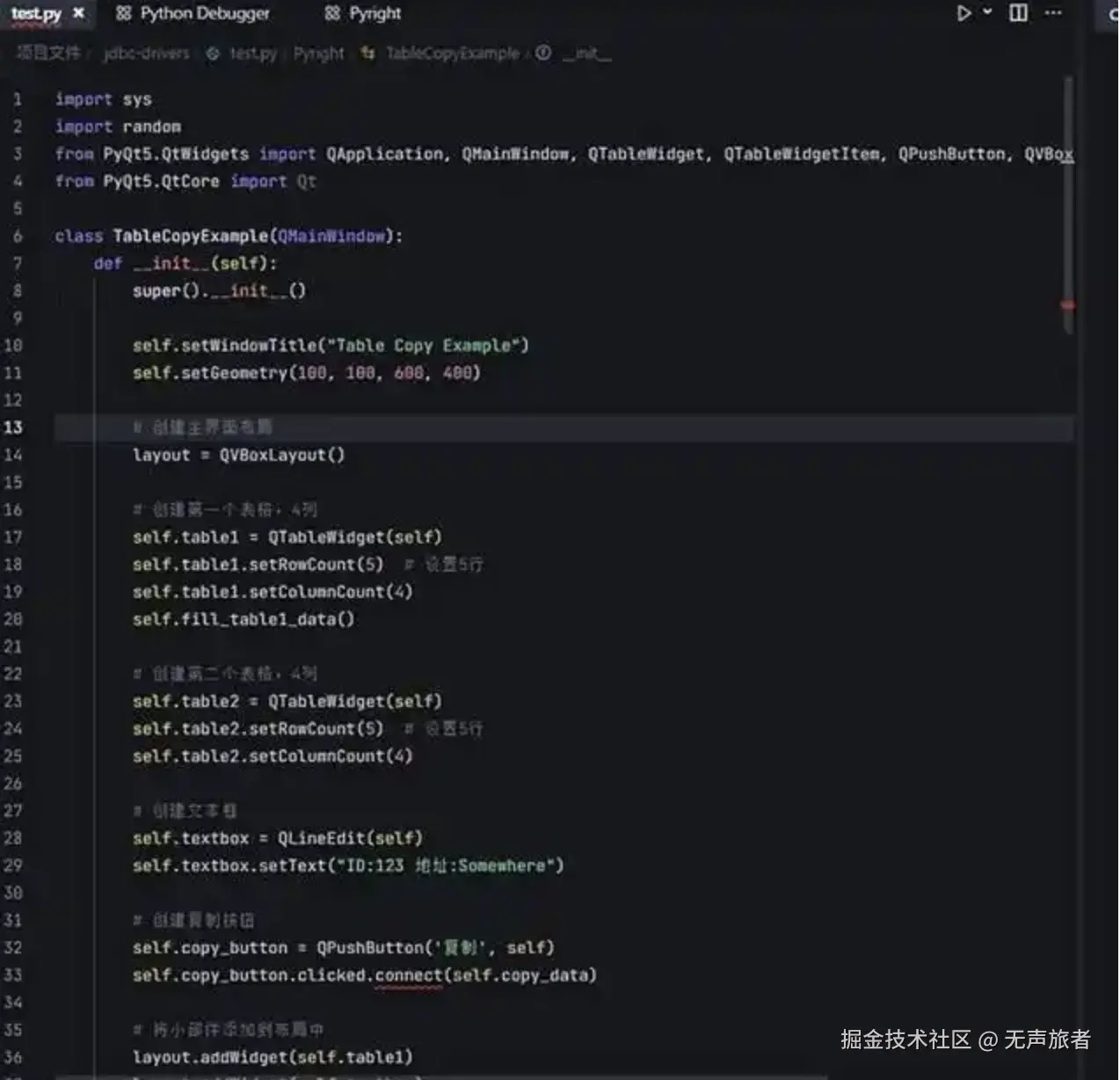Select test.py in the breadcrumb
The image size is (1120, 1080).
click(253, 54)
